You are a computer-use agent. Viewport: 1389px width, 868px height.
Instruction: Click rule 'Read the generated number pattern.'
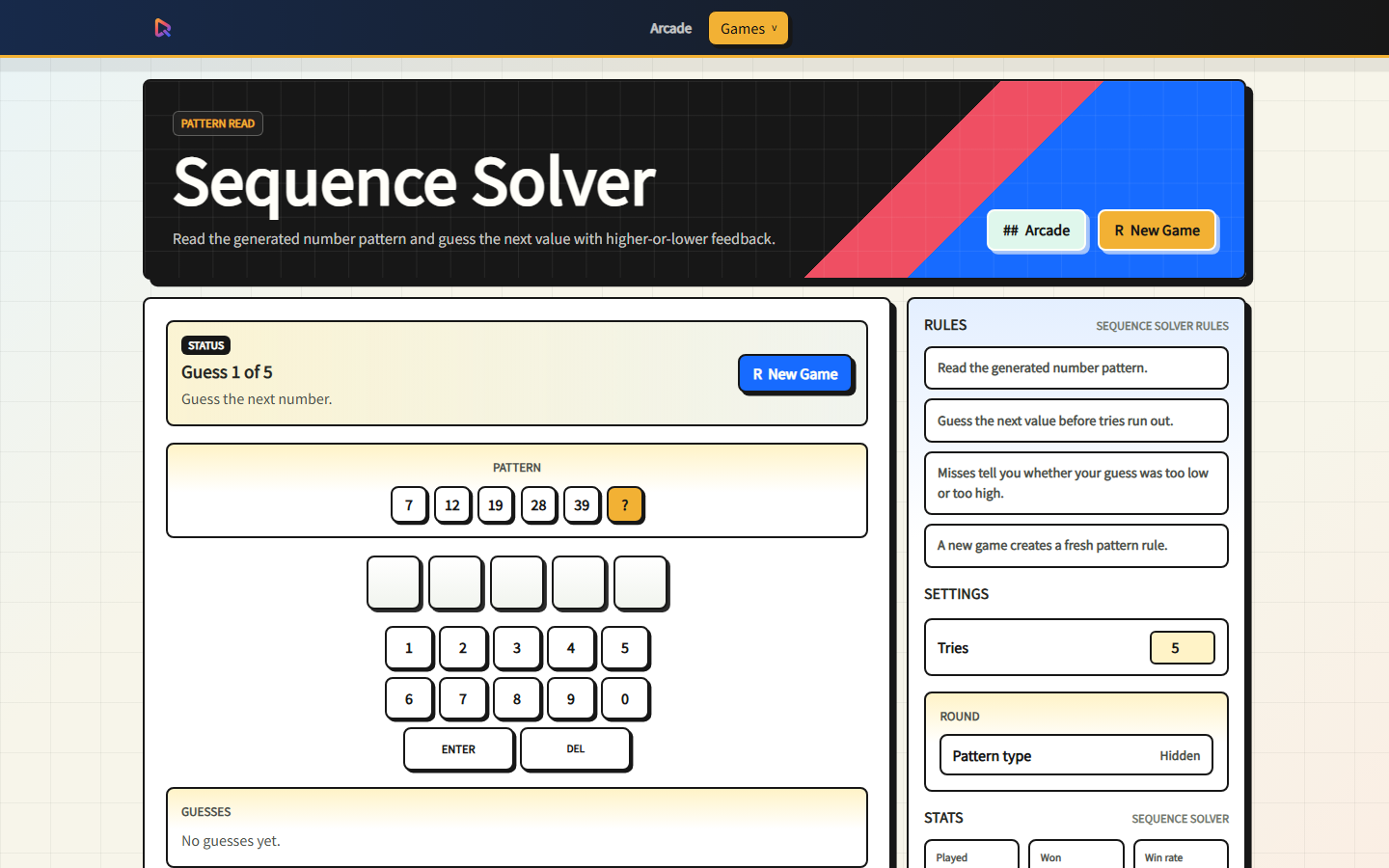point(1076,367)
